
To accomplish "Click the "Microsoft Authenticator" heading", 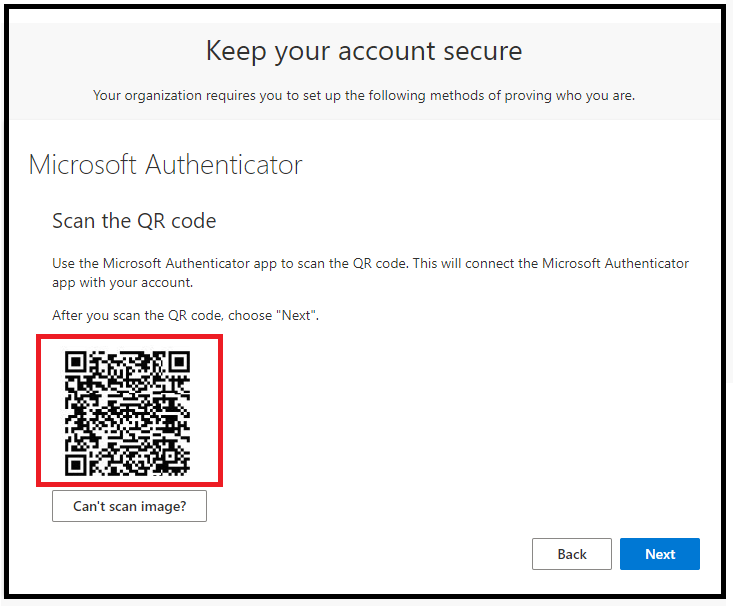I will point(165,165).
